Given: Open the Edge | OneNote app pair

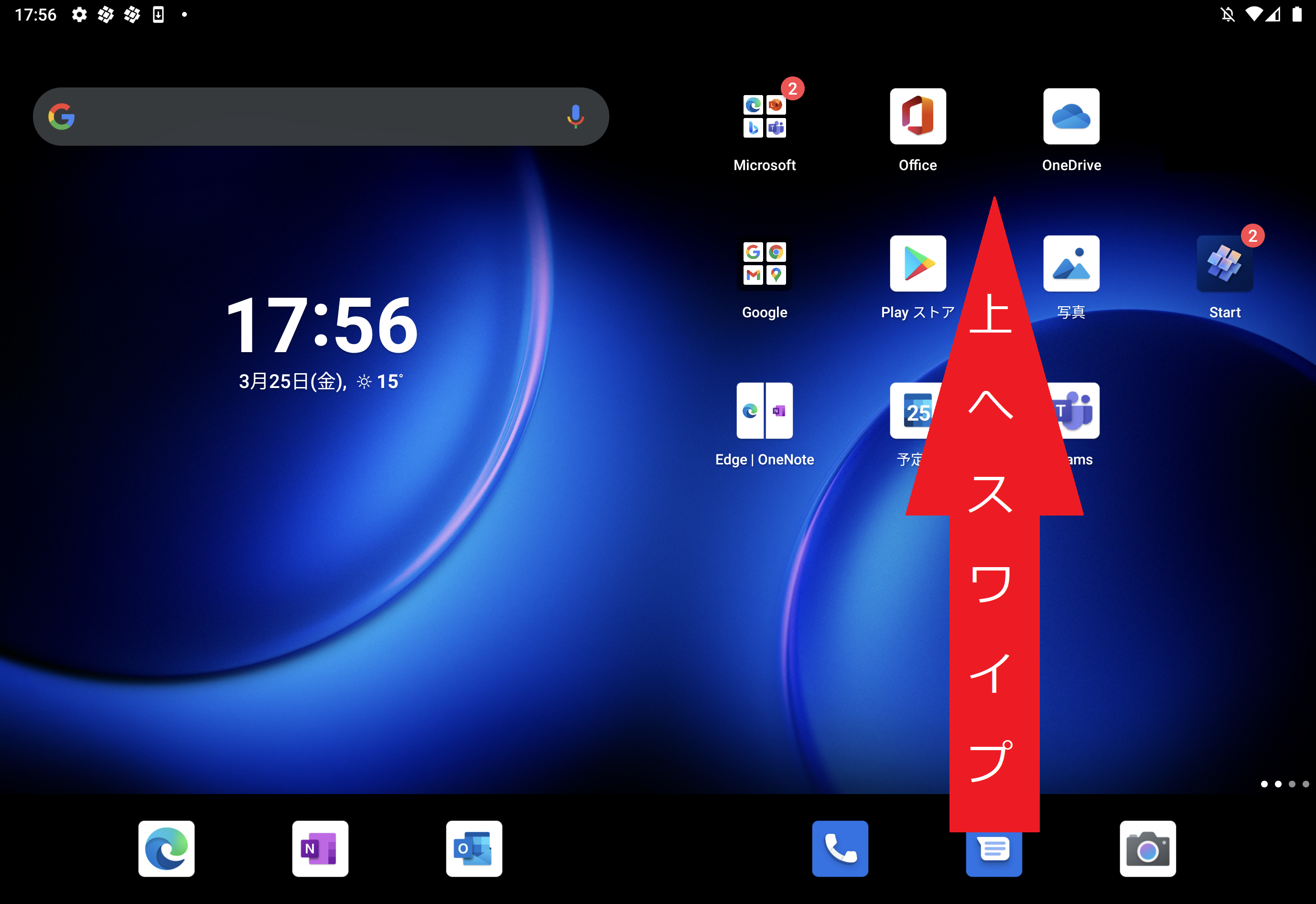Looking at the screenshot, I should 764,410.
